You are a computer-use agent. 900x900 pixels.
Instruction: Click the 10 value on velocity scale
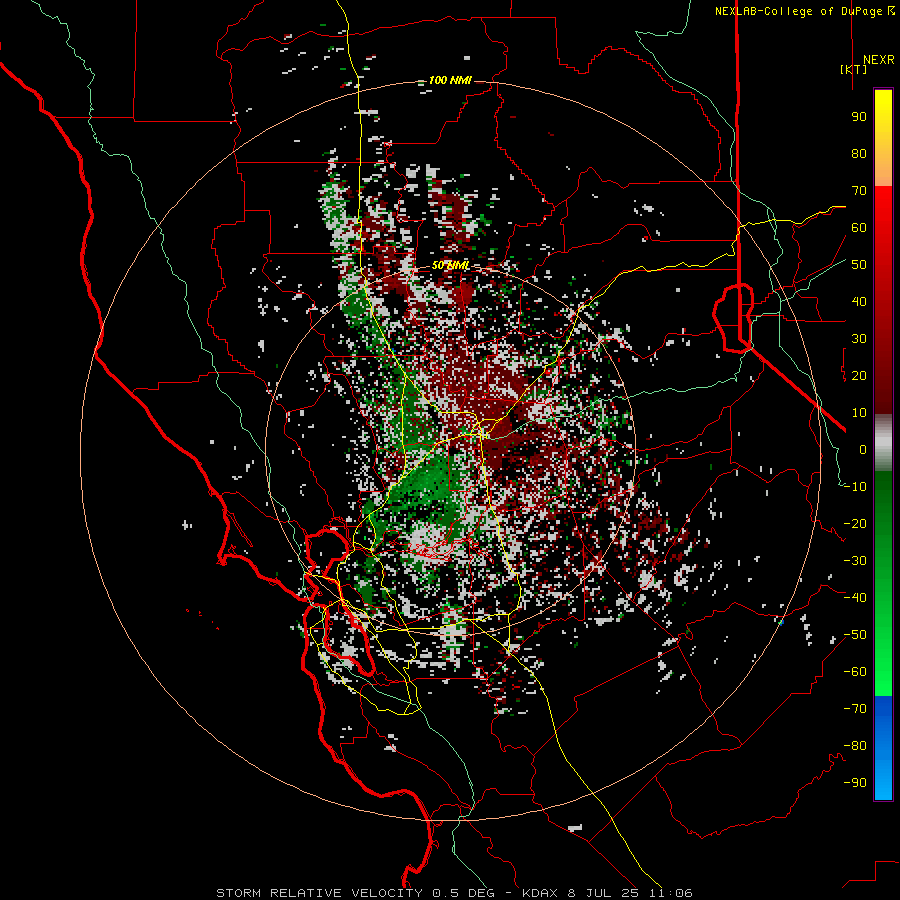[859, 413]
